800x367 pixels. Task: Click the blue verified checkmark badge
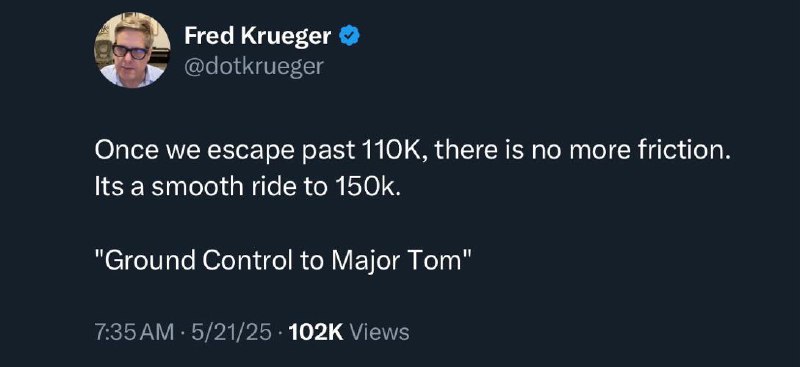coord(350,36)
